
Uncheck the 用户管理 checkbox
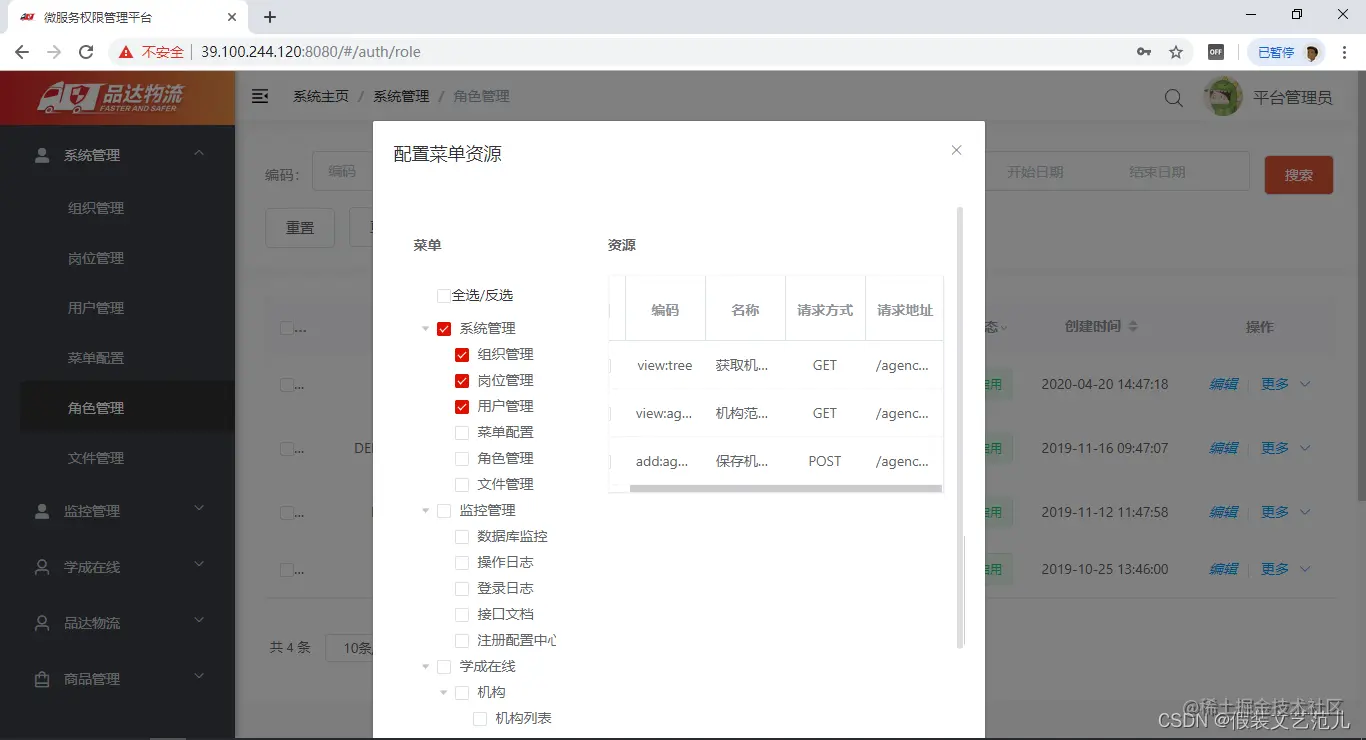[461, 406]
